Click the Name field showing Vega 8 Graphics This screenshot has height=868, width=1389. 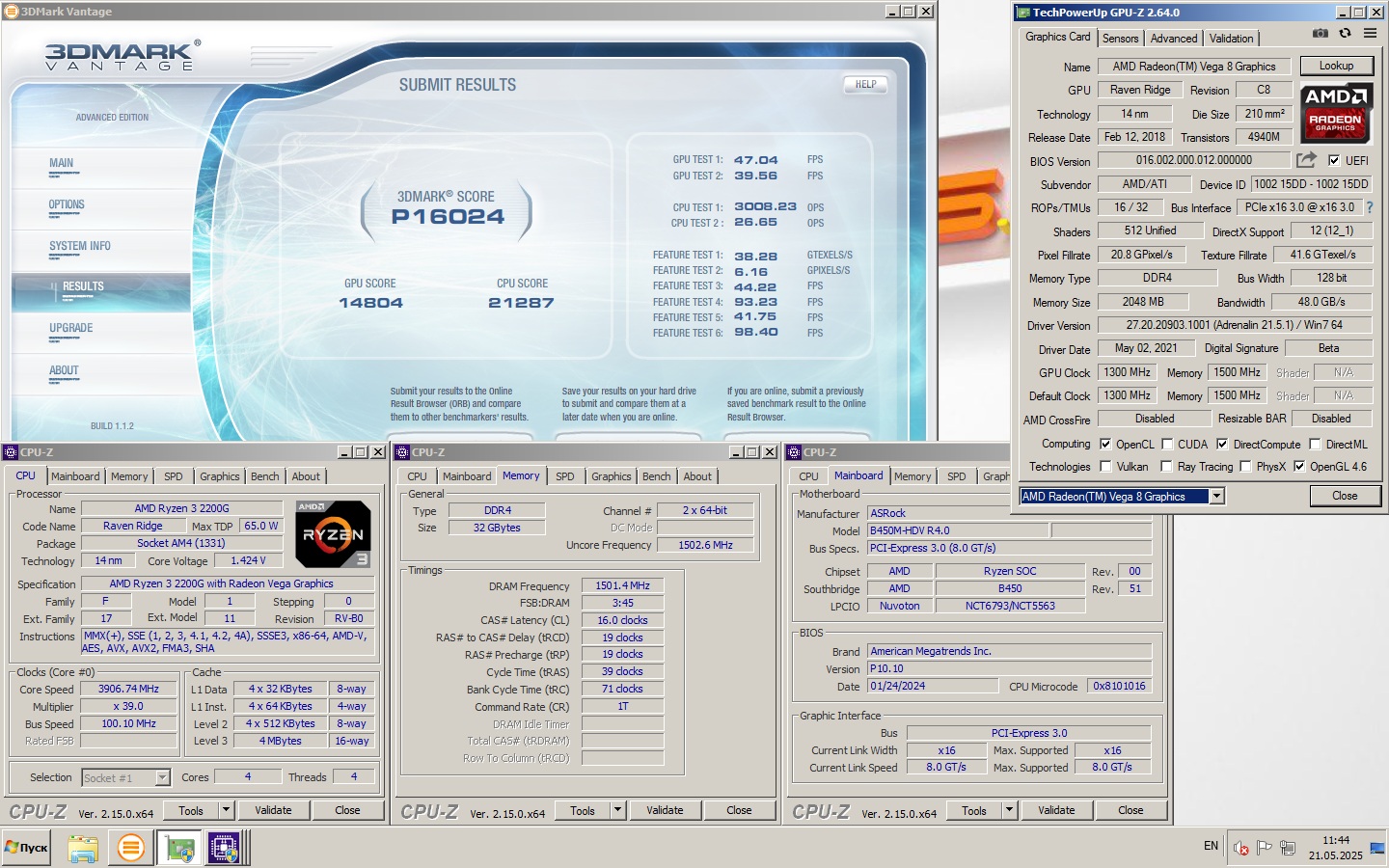coord(1194,67)
